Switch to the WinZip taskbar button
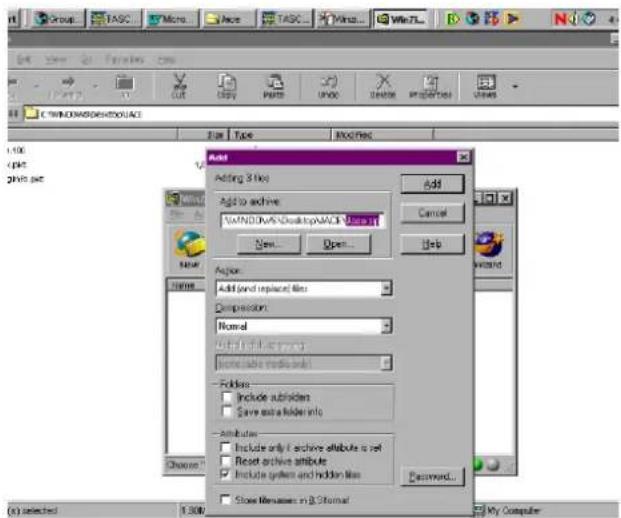Image resolution: width=621 pixels, height=518 pixels. pyautogui.click(x=400, y=19)
